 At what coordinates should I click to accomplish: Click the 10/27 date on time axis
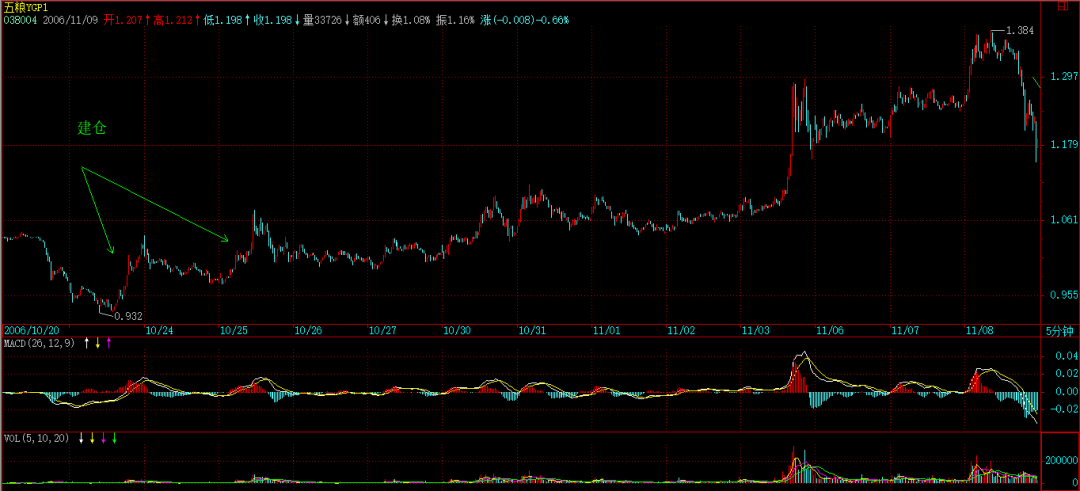[x=382, y=331]
